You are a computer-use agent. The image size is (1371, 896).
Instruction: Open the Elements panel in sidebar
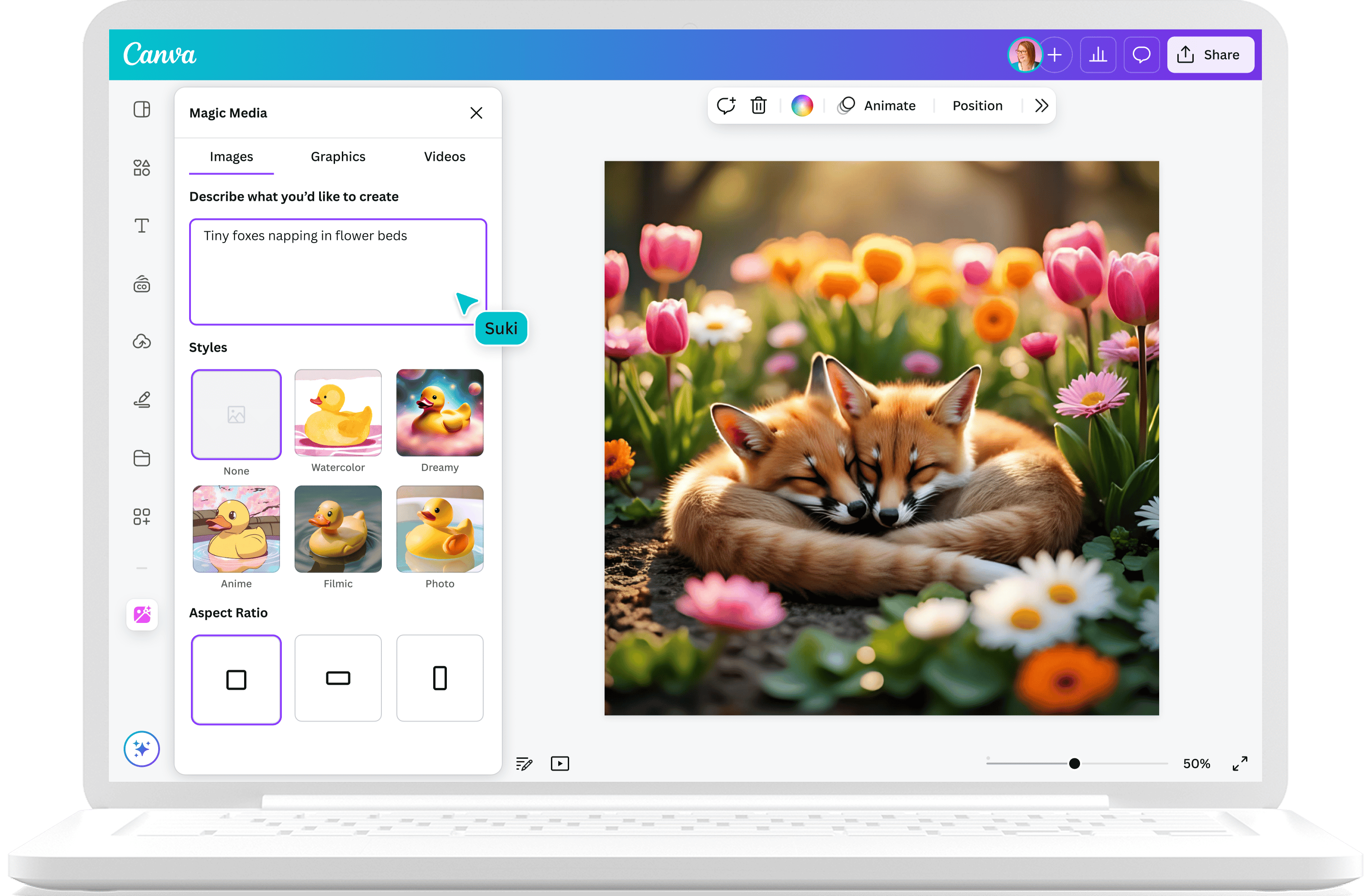click(x=142, y=168)
